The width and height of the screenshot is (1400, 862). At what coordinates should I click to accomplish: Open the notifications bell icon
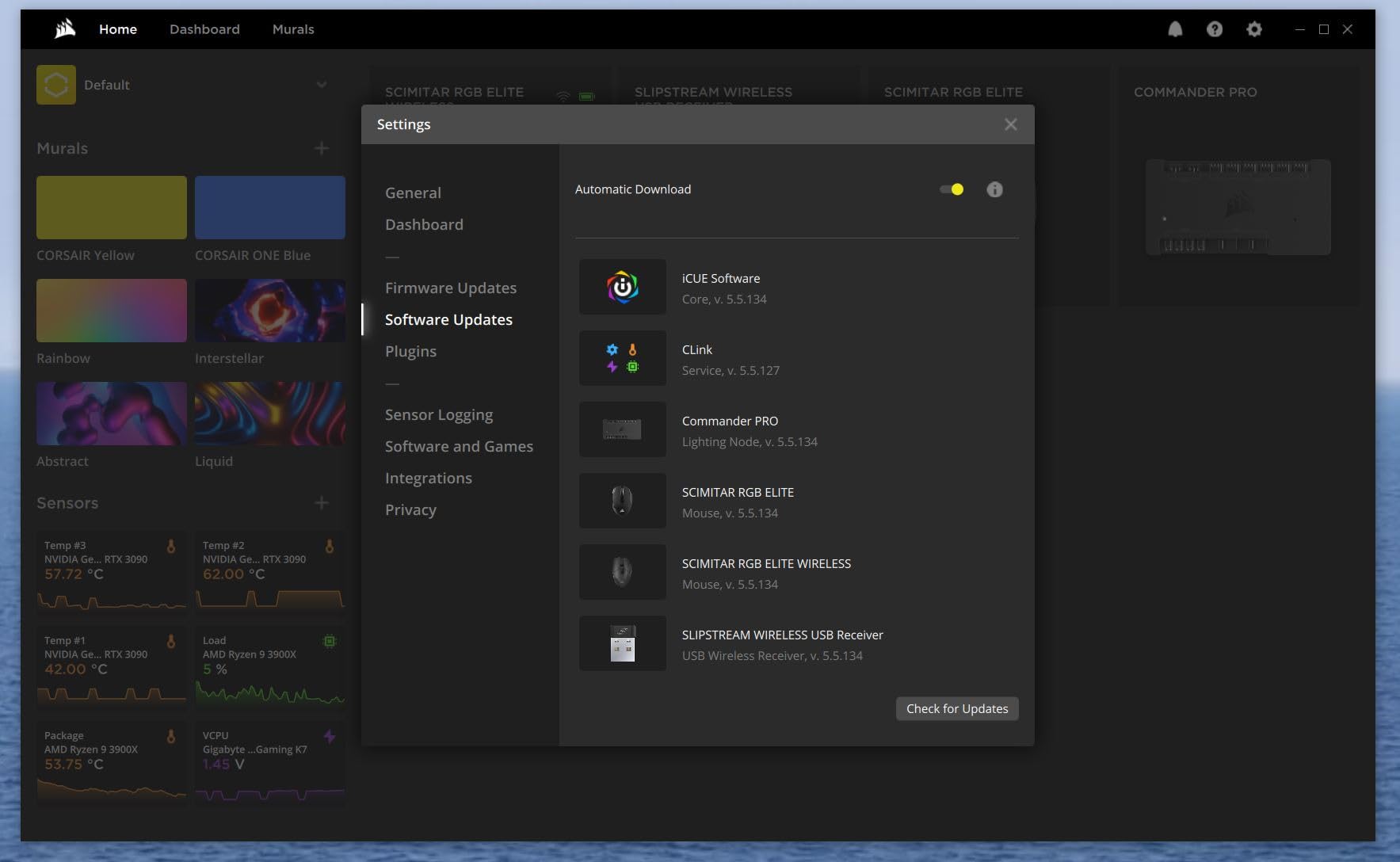[1175, 29]
